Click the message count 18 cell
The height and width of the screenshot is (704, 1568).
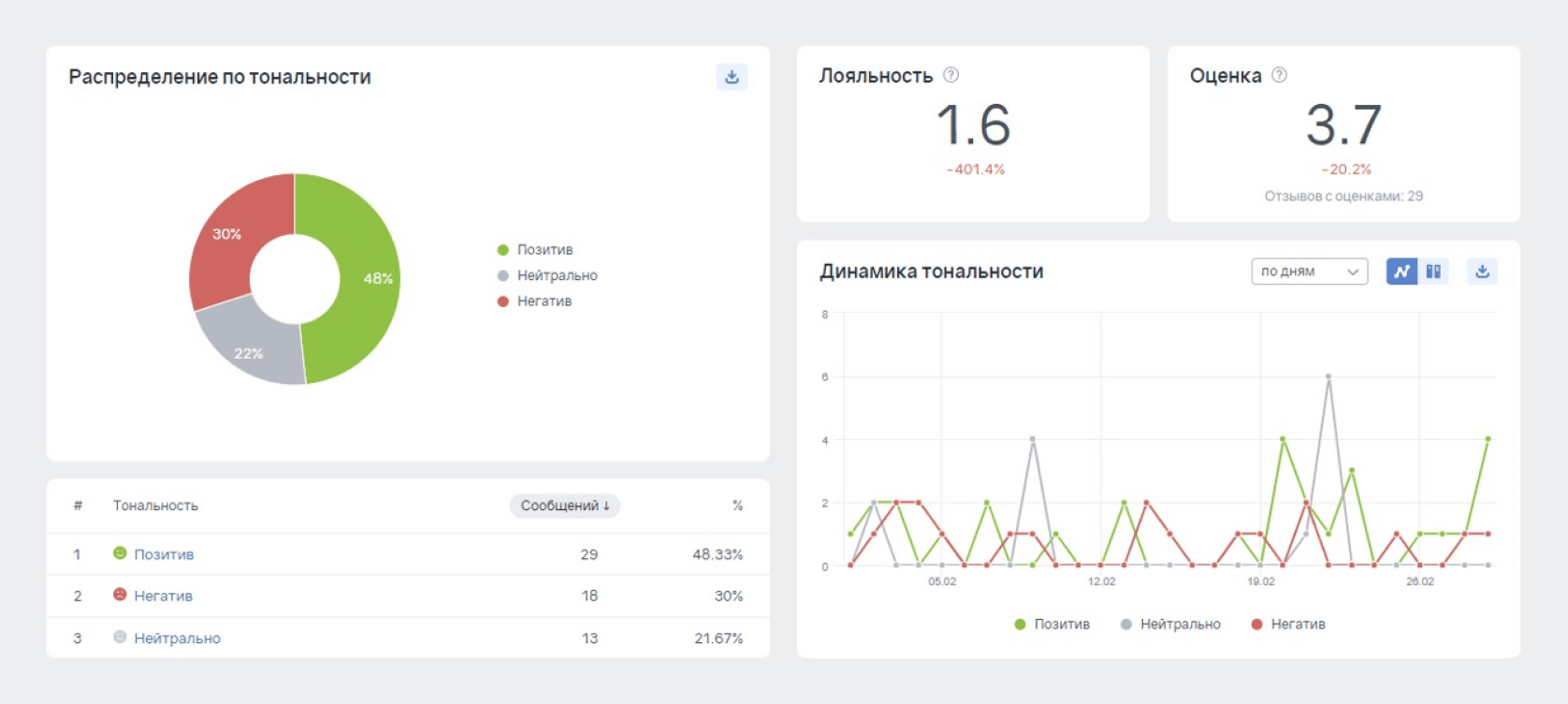(x=589, y=595)
